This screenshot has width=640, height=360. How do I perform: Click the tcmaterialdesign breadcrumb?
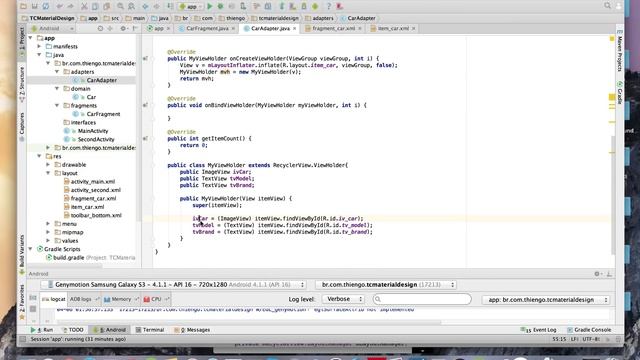point(275,18)
